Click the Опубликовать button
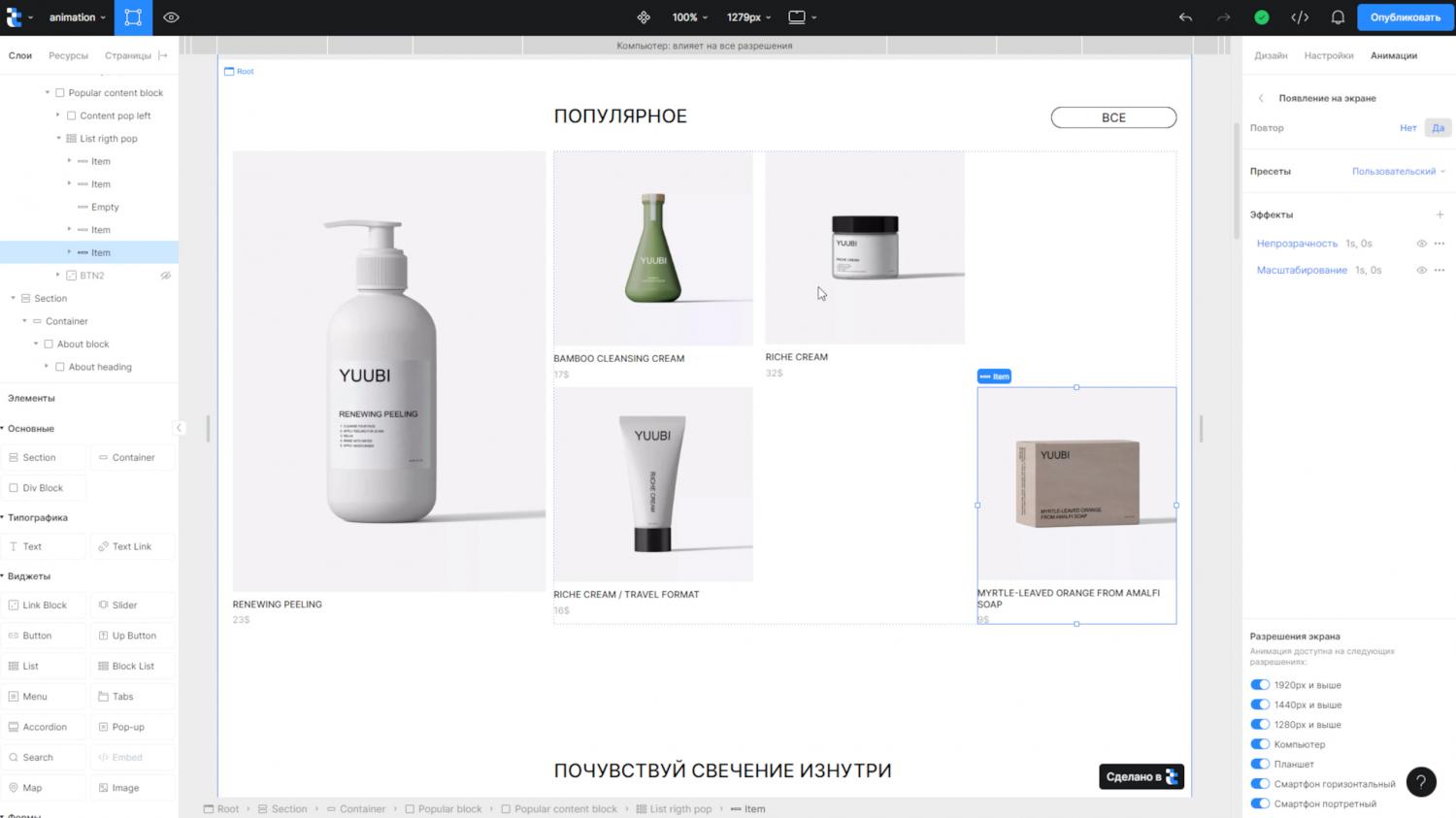 click(x=1405, y=17)
